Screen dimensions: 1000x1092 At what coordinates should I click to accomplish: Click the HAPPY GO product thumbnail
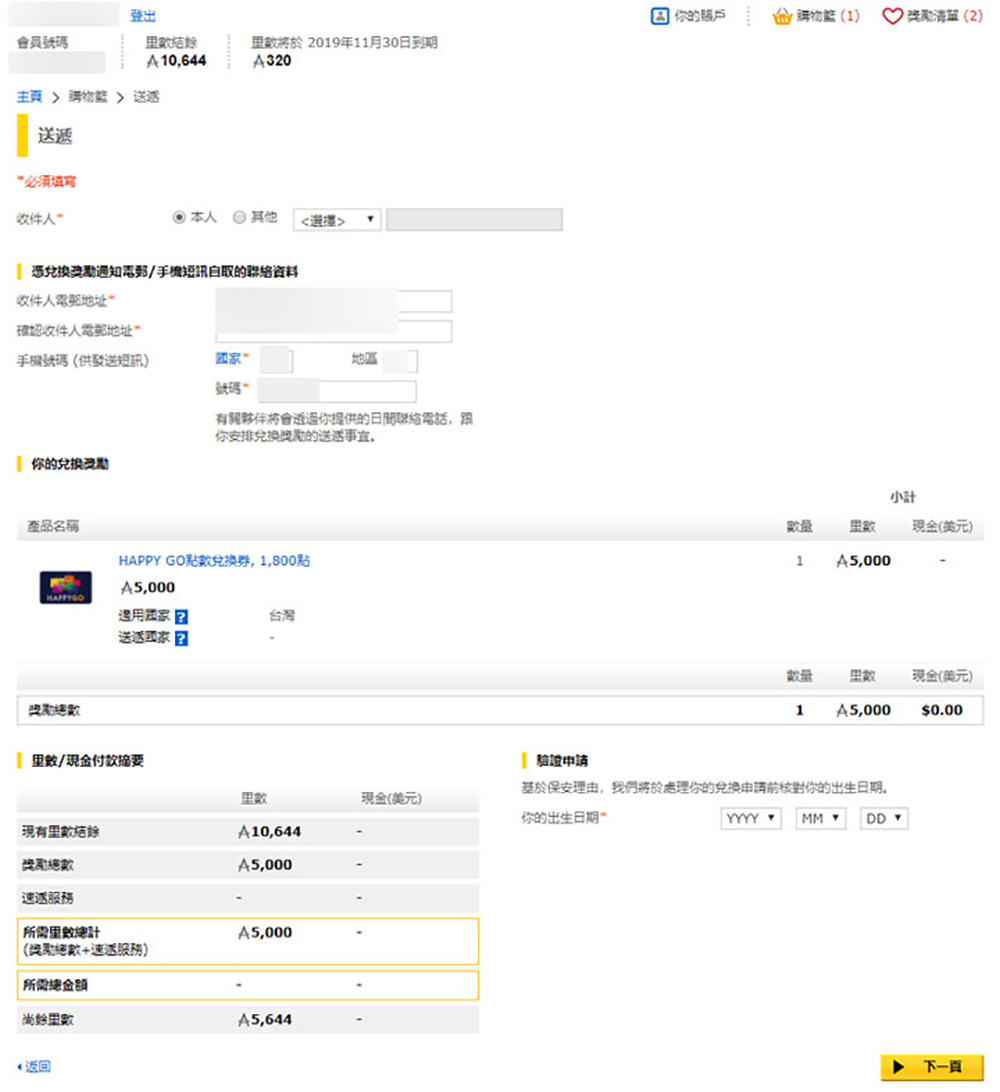[x=65, y=588]
